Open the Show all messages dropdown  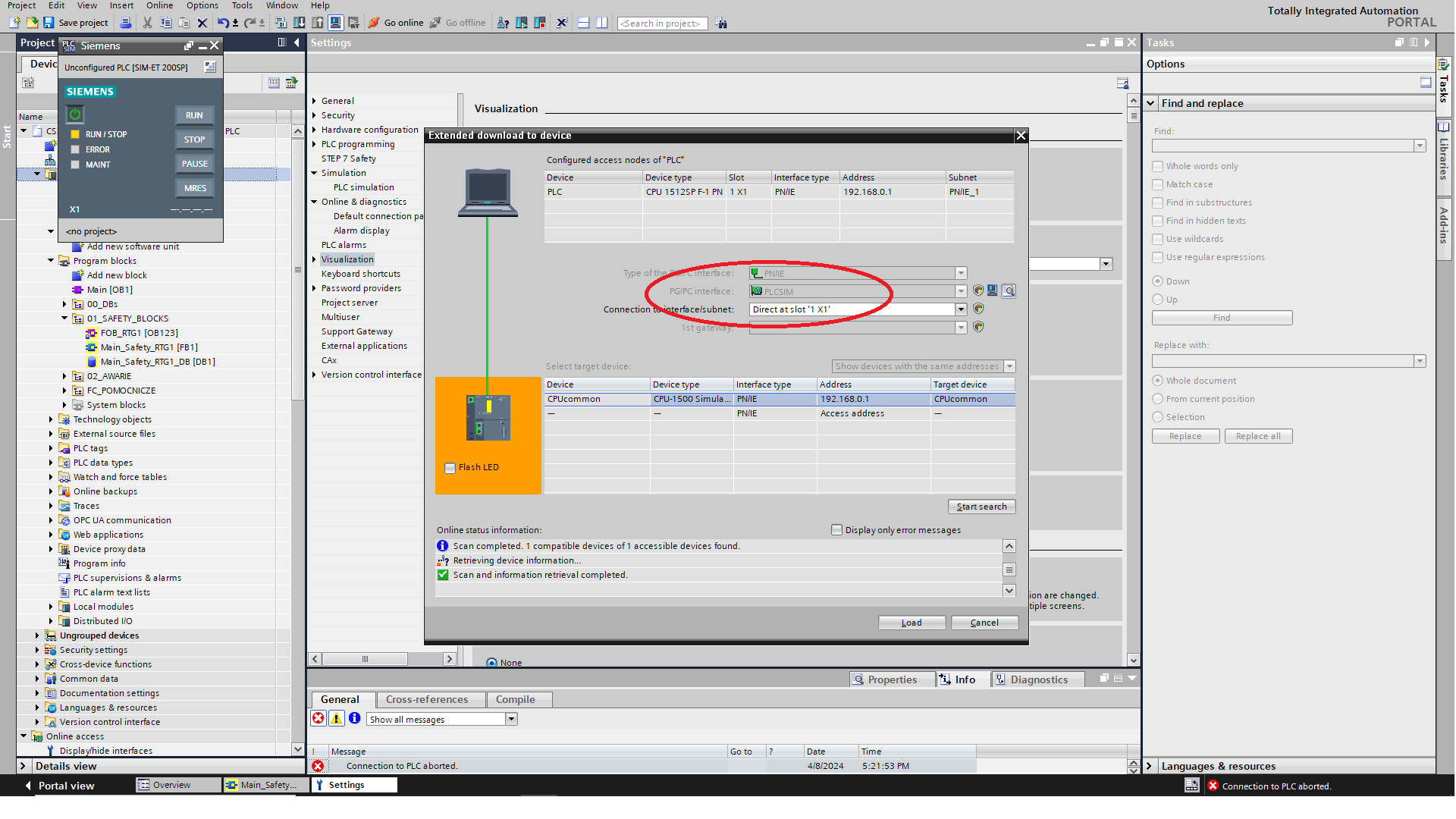(511, 720)
